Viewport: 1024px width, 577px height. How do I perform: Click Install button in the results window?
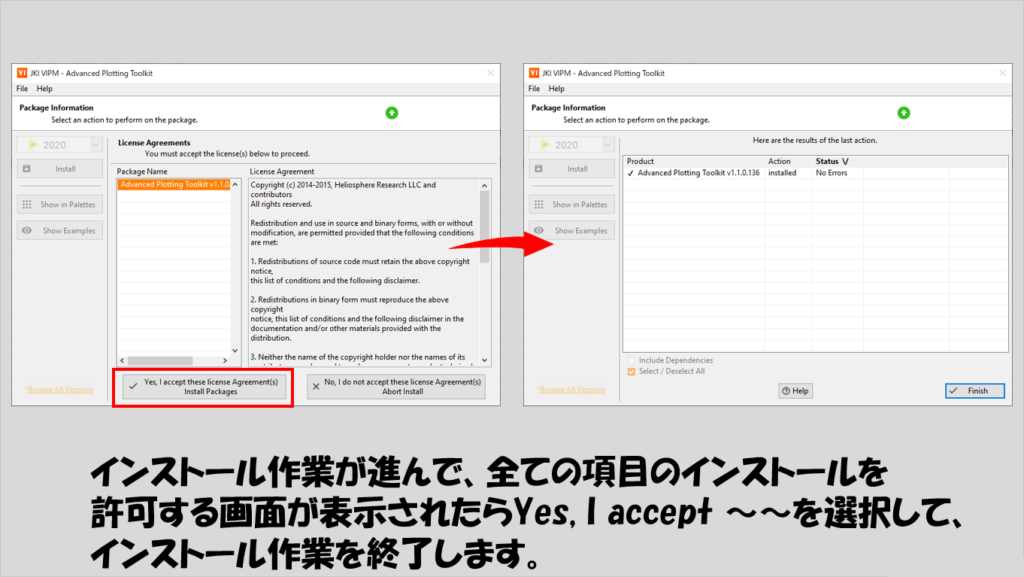pos(572,169)
